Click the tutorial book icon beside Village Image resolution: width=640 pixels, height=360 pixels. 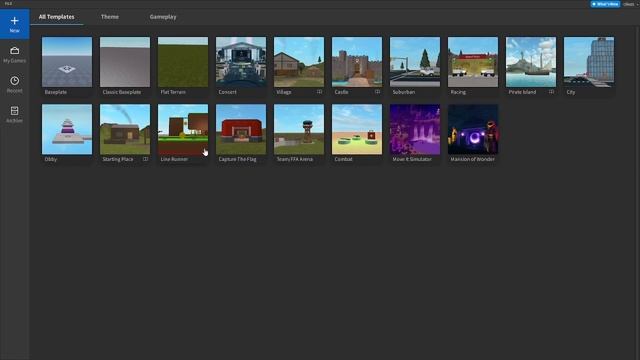[x=319, y=92]
